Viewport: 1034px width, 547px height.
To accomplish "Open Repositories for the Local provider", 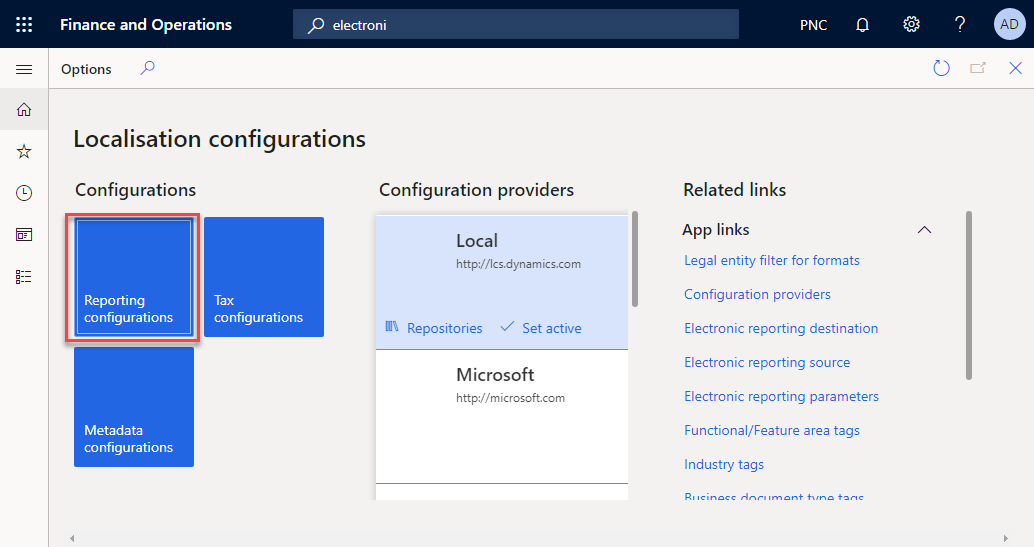I will 434,328.
